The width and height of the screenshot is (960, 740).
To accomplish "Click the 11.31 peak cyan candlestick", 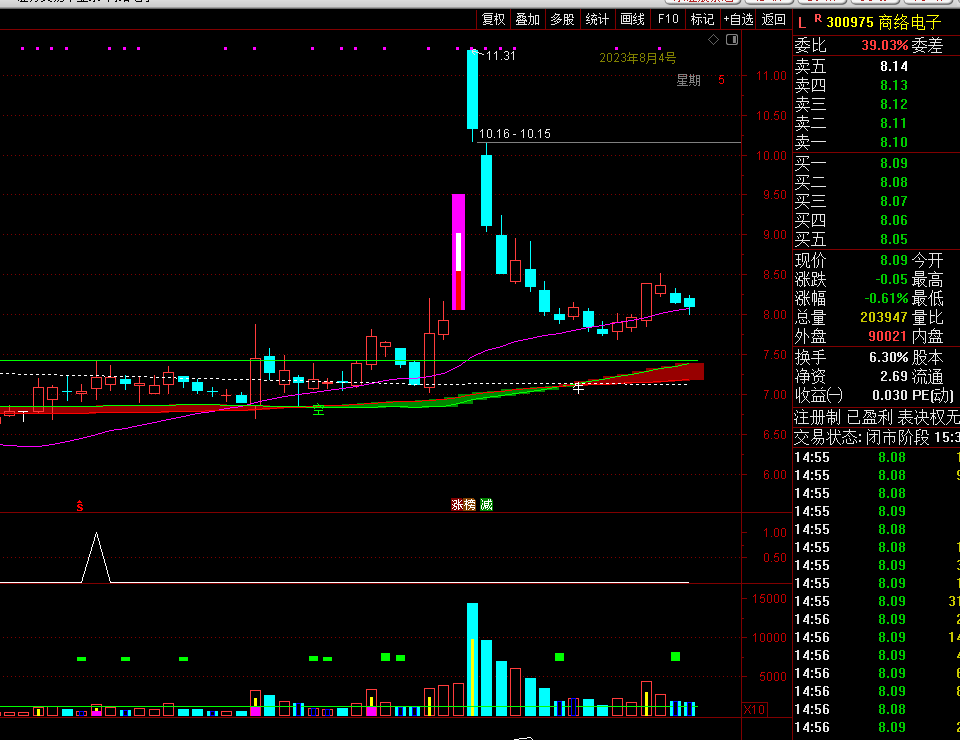I will tap(472, 89).
